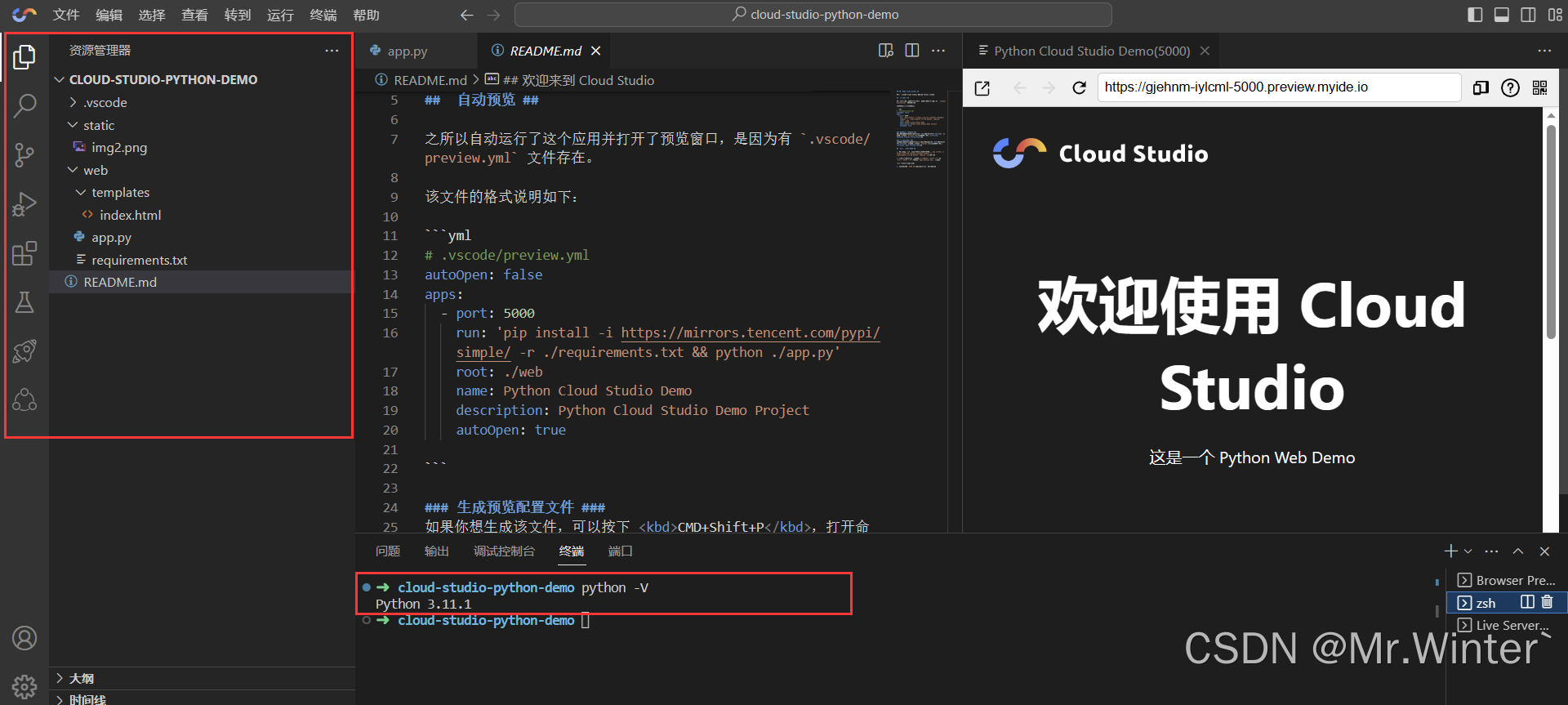The height and width of the screenshot is (705, 1568).
Task: Open the preview device window icon
Action: tap(1481, 87)
